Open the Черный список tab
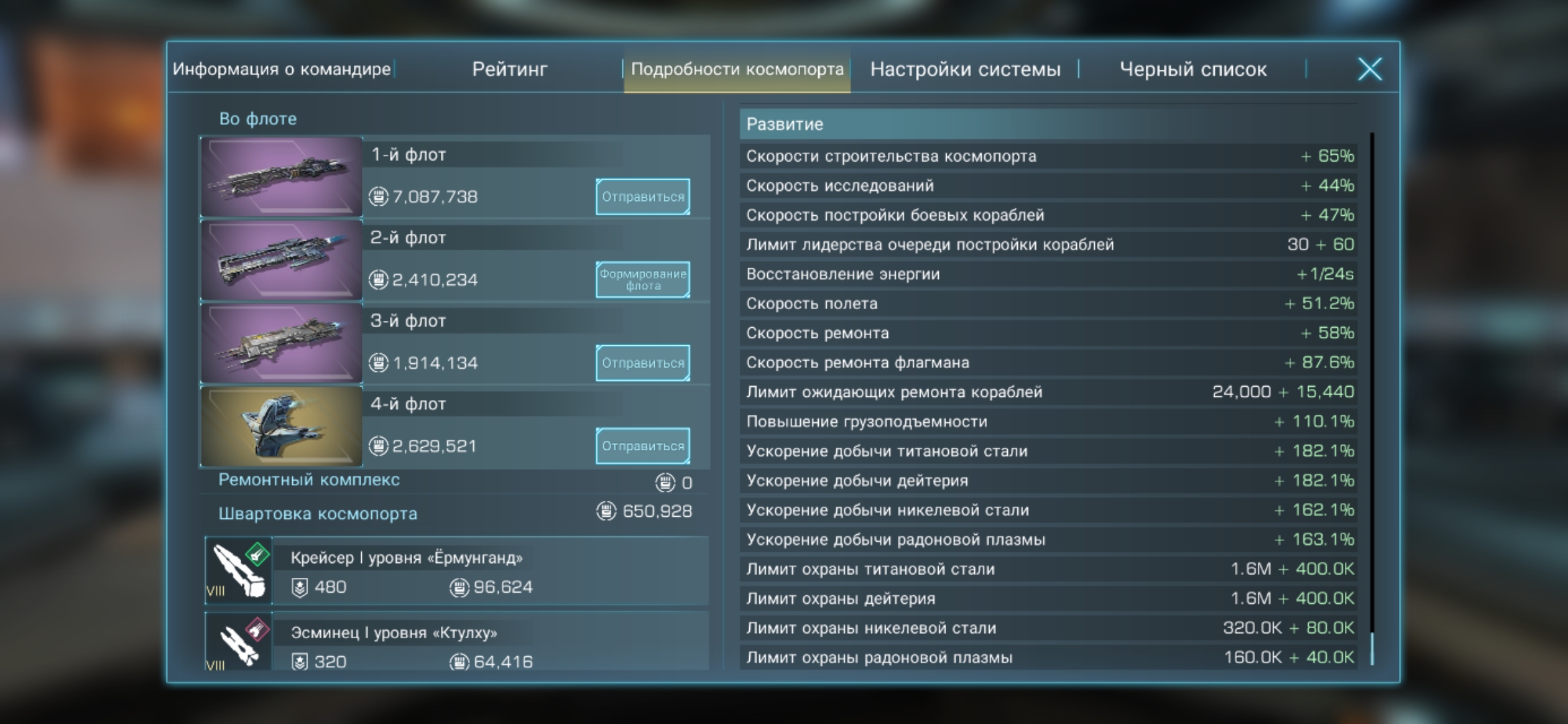Screen dimensions: 1568x724 pyautogui.click(x=1193, y=69)
